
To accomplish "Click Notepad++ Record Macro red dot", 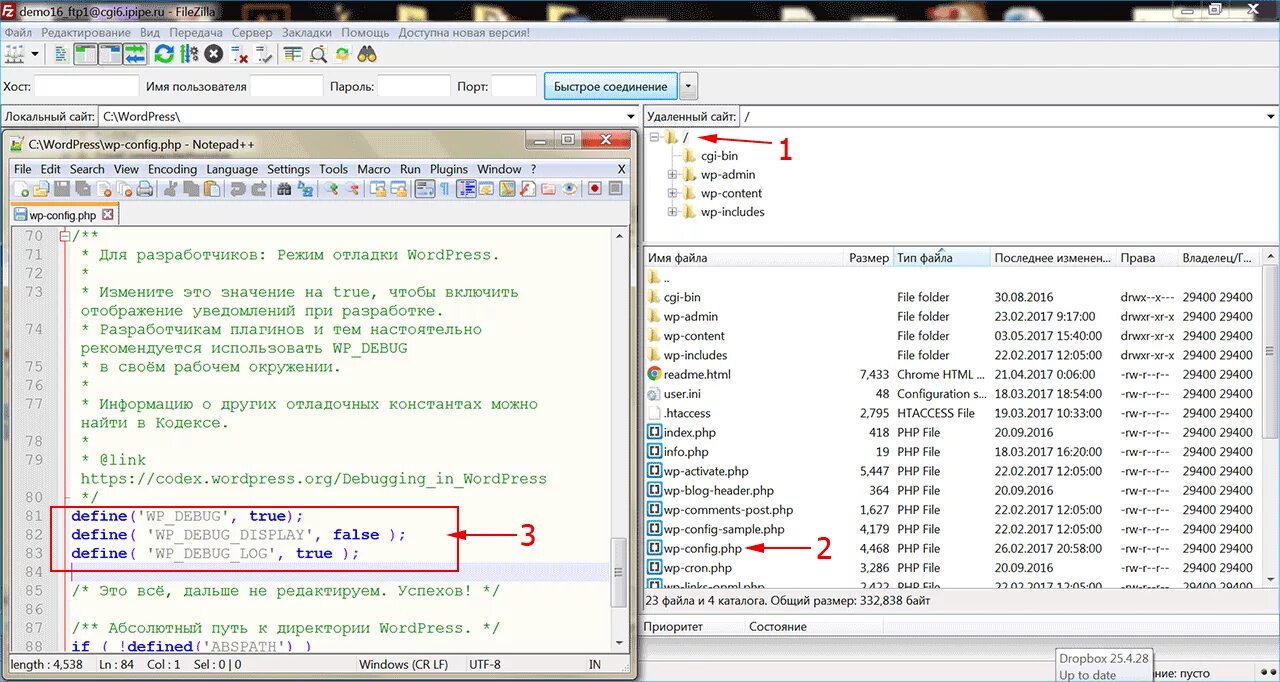I will [594, 188].
